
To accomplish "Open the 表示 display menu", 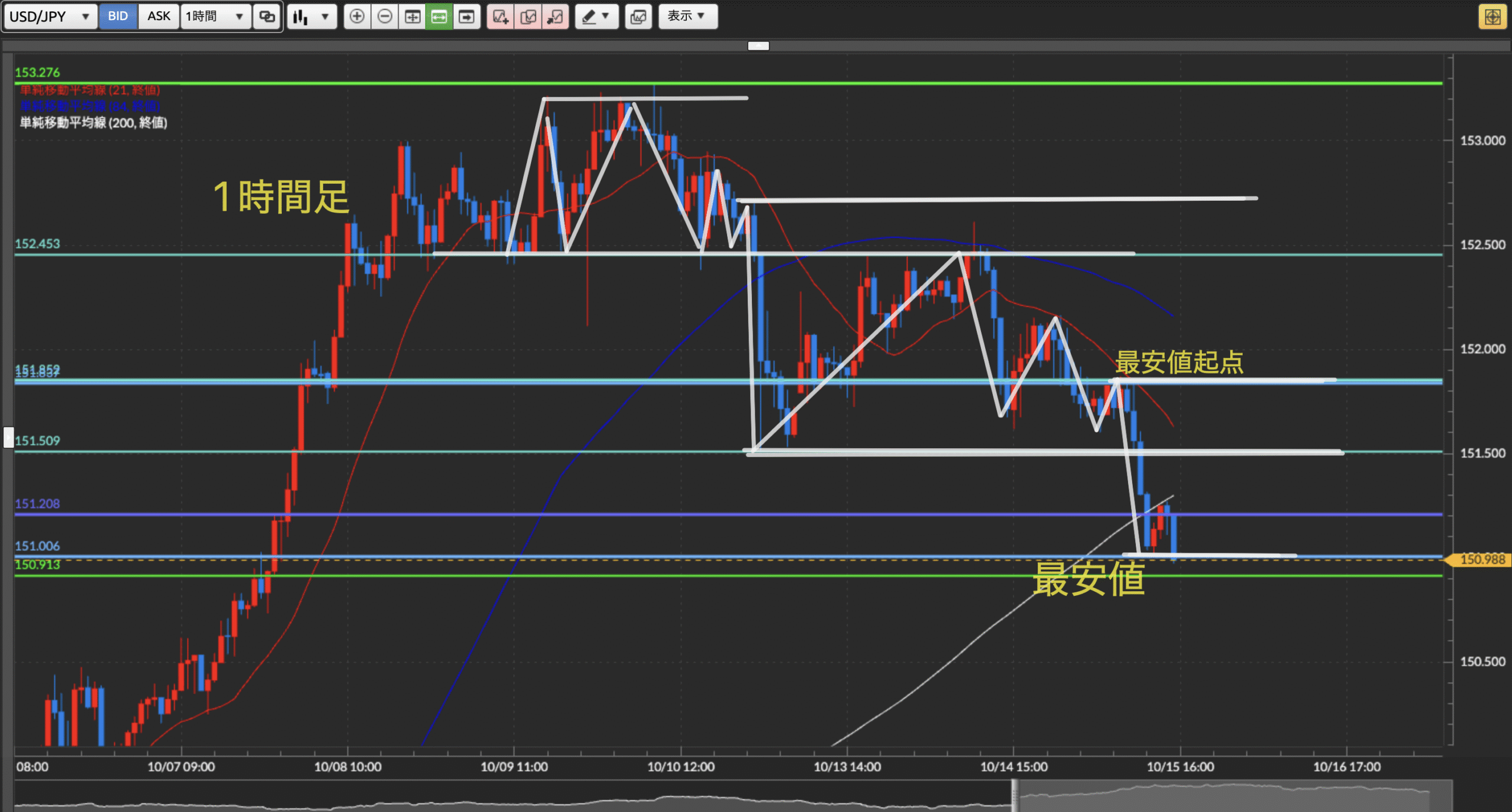I will click(x=687, y=17).
